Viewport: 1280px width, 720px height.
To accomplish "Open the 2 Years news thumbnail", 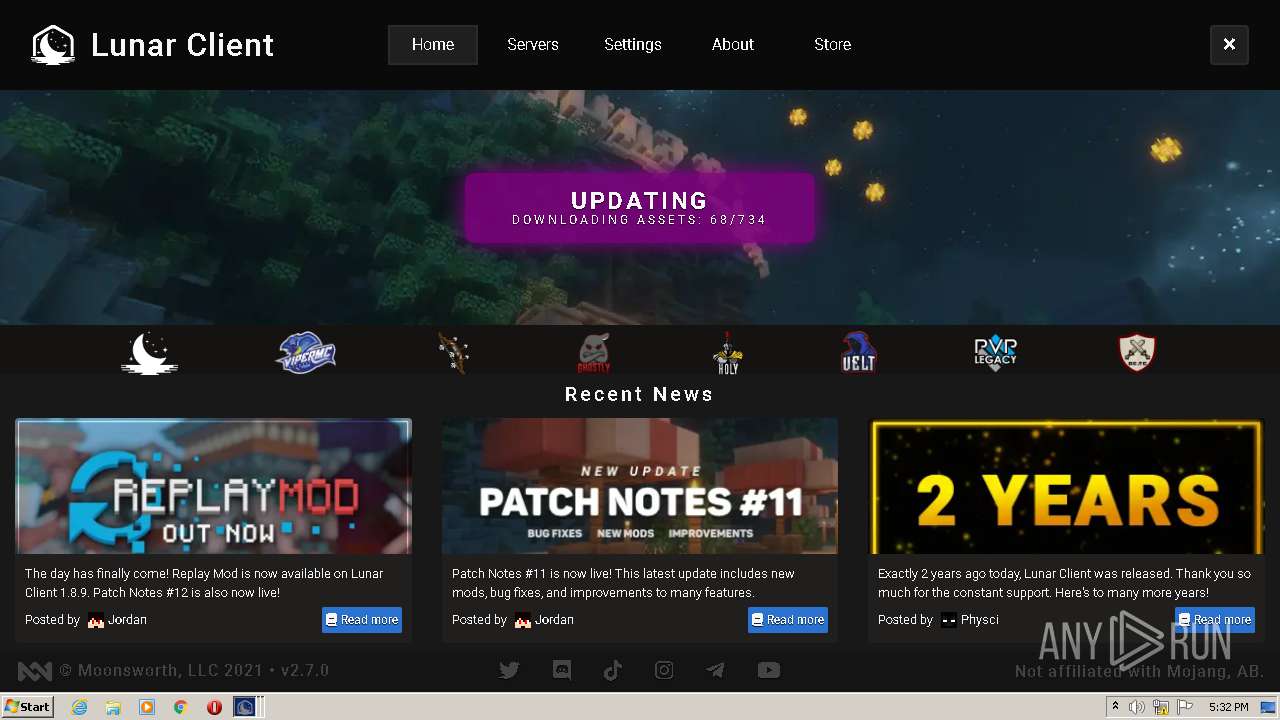I will pos(1066,486).
